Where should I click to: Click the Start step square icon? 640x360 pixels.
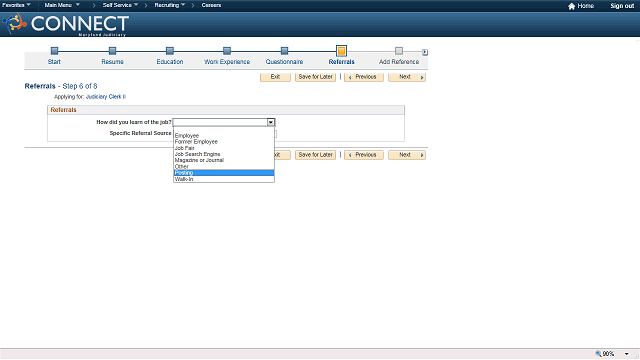[x=54, y=51]
